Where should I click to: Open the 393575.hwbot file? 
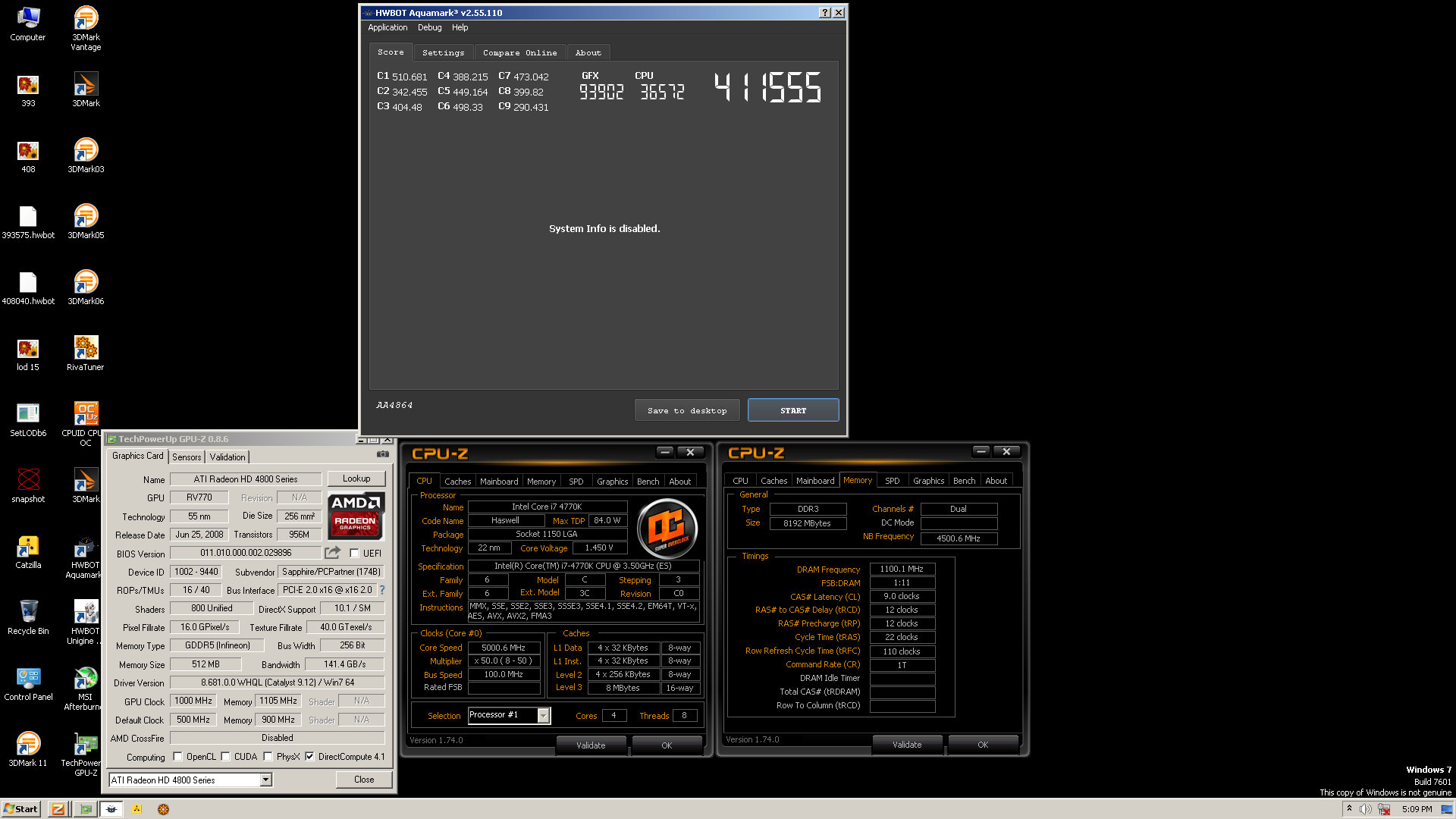[x=28, y=221]
